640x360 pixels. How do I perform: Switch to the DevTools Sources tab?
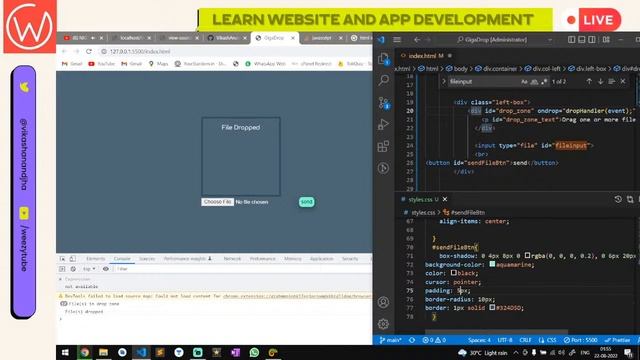tap(147, 259)
